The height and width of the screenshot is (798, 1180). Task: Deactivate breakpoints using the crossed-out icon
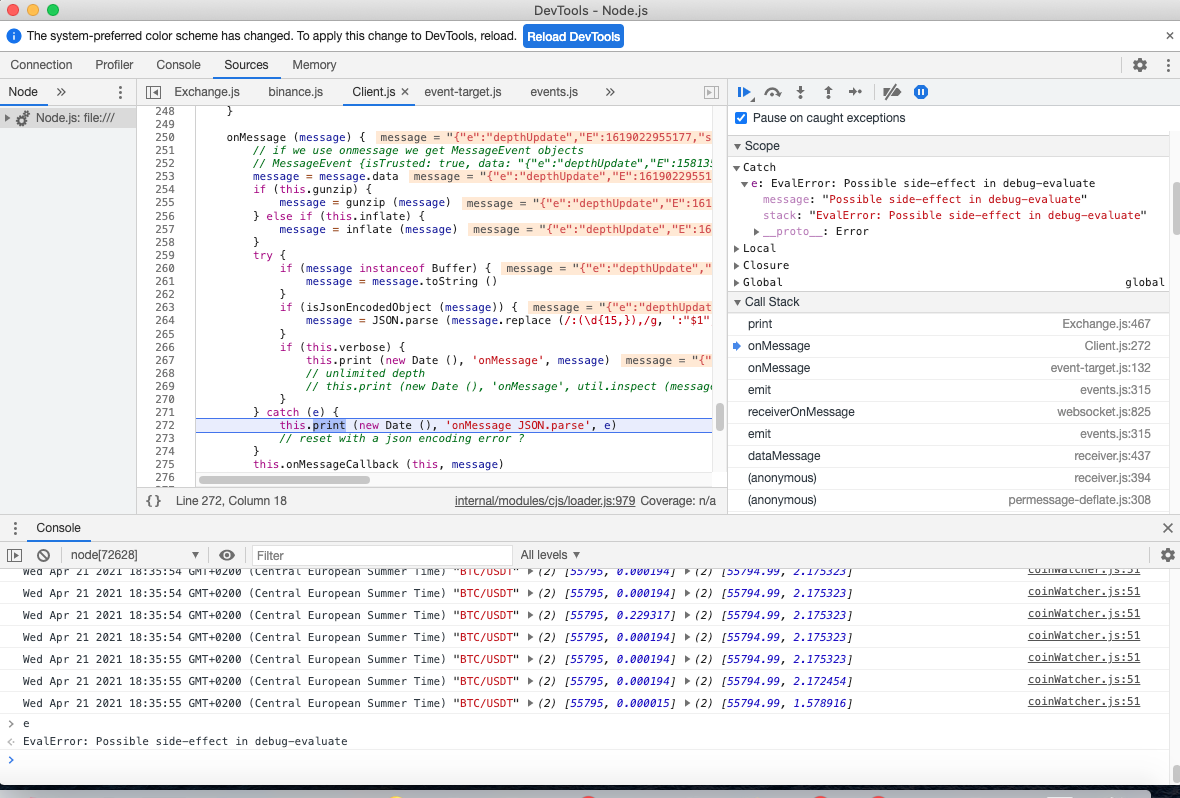click(x=891, y=91)
